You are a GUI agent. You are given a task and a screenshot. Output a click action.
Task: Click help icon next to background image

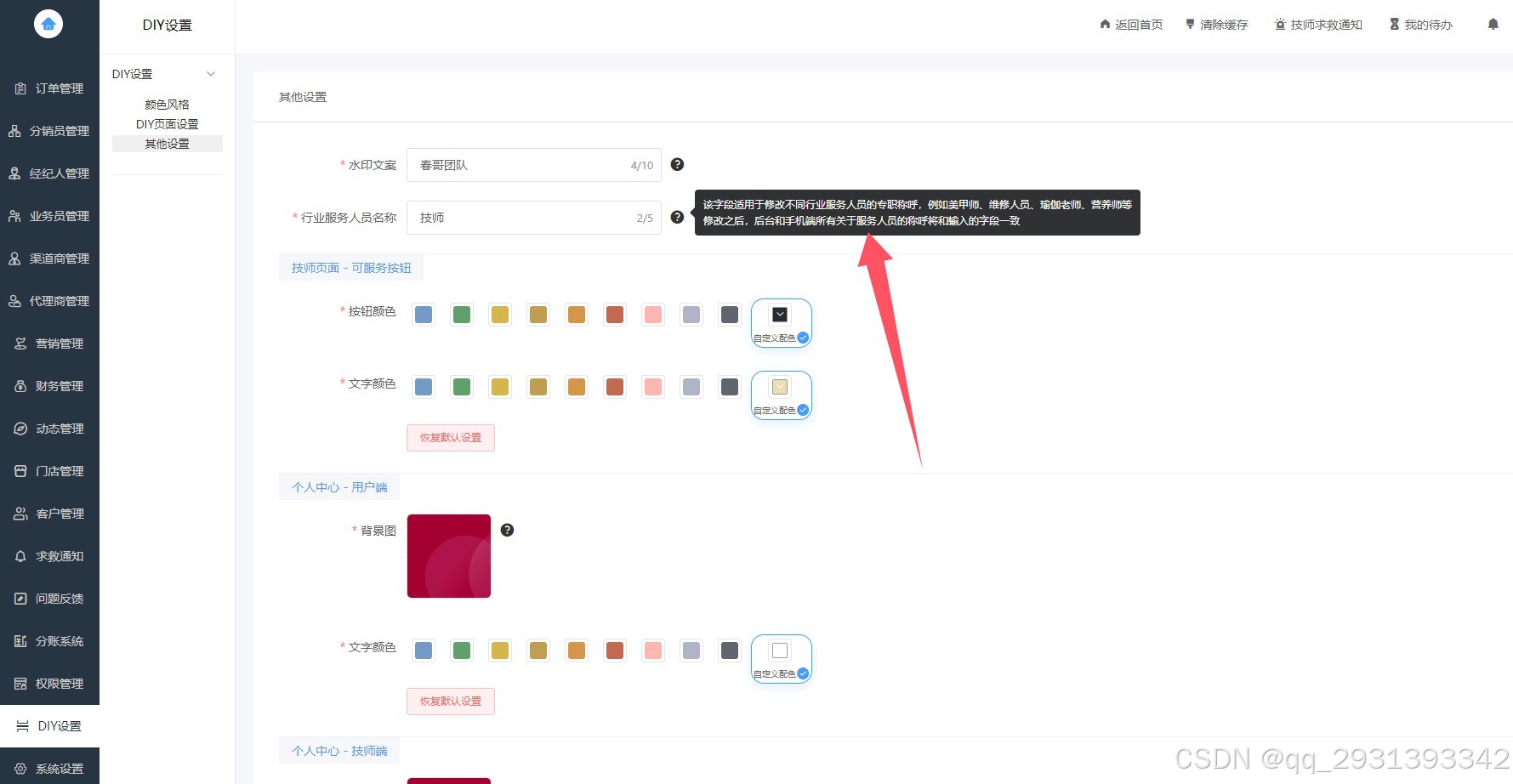click(507, 531)
